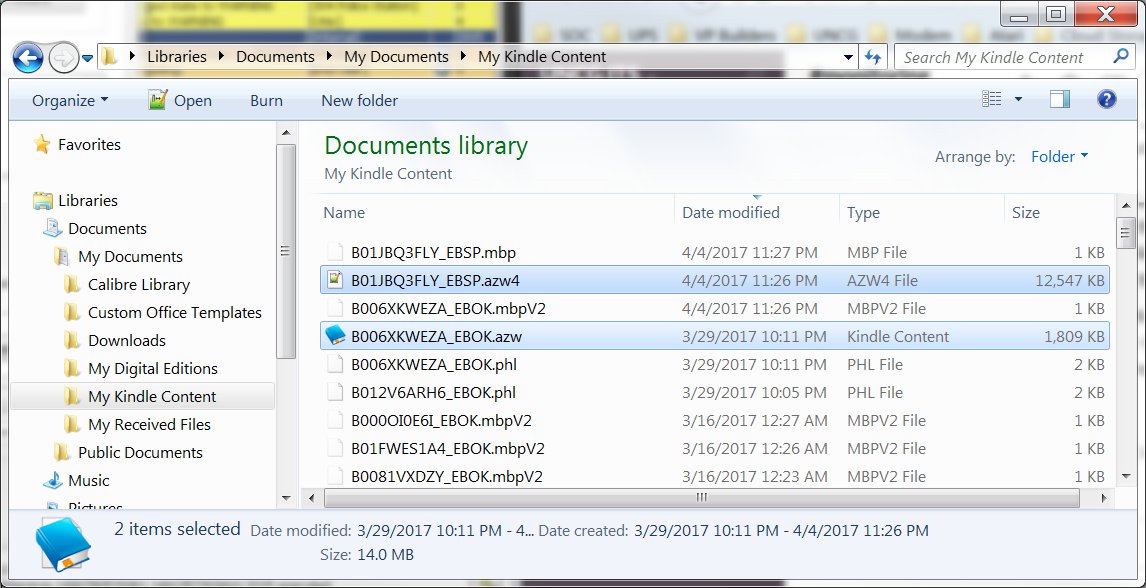Image resolution: width=1146 pixels, height=588 pixels.
Task: Show the preview pane
Action: point(1060,99)
